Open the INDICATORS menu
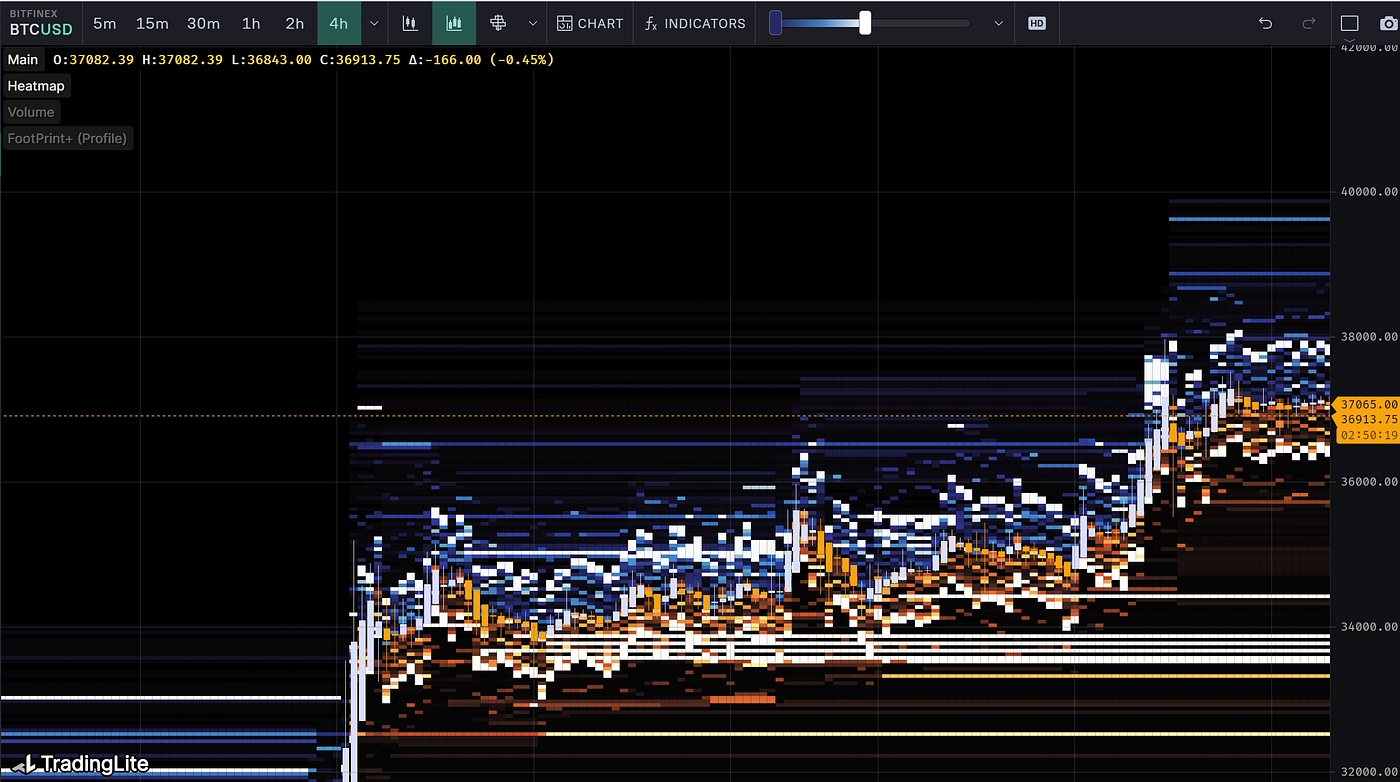This screenshot has width=1400, height=782. pos(695,23)
